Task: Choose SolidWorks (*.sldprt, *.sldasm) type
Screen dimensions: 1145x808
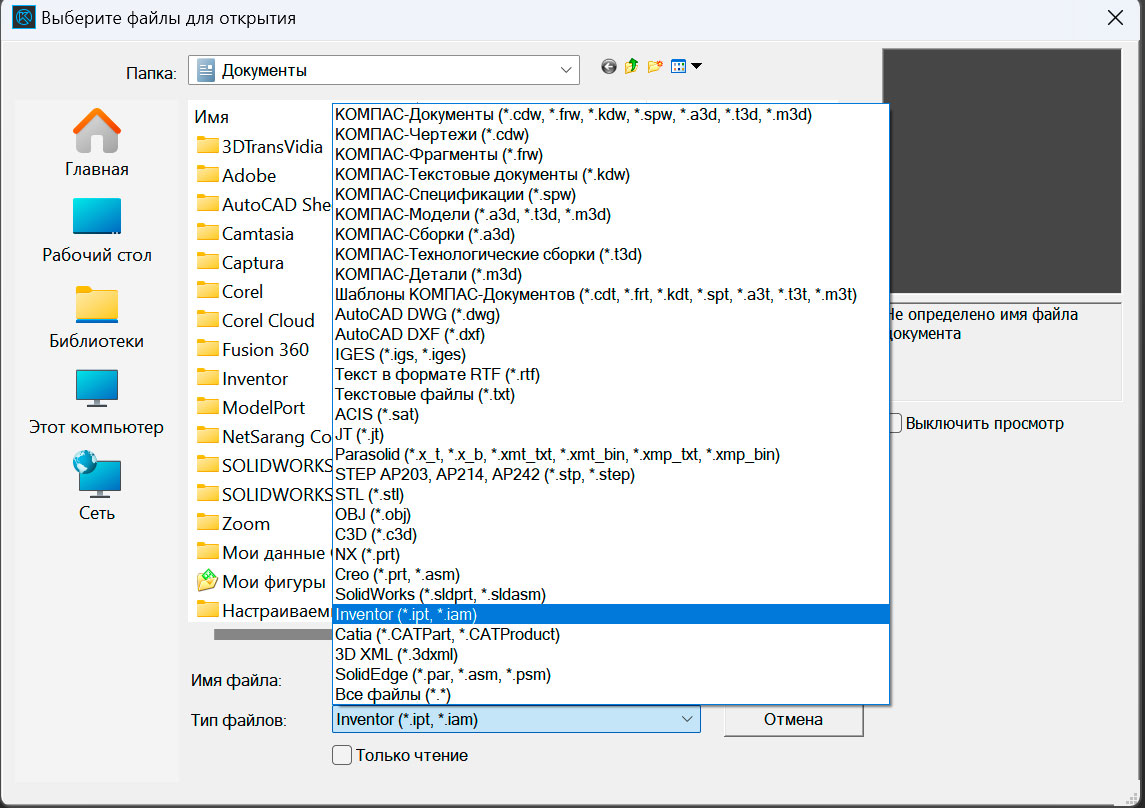Action: point(610,594)
